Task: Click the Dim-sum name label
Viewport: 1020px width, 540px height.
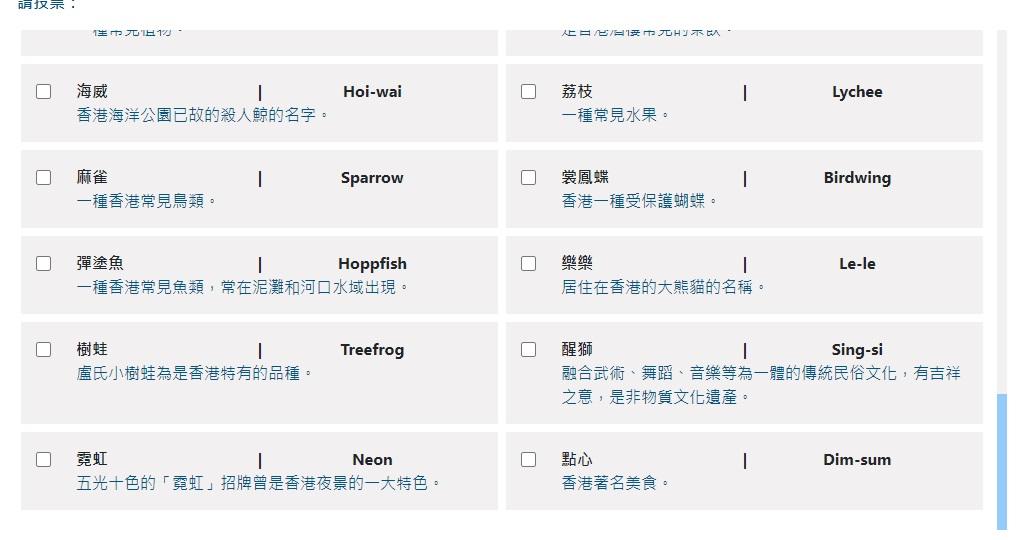Action: point(857,460)
